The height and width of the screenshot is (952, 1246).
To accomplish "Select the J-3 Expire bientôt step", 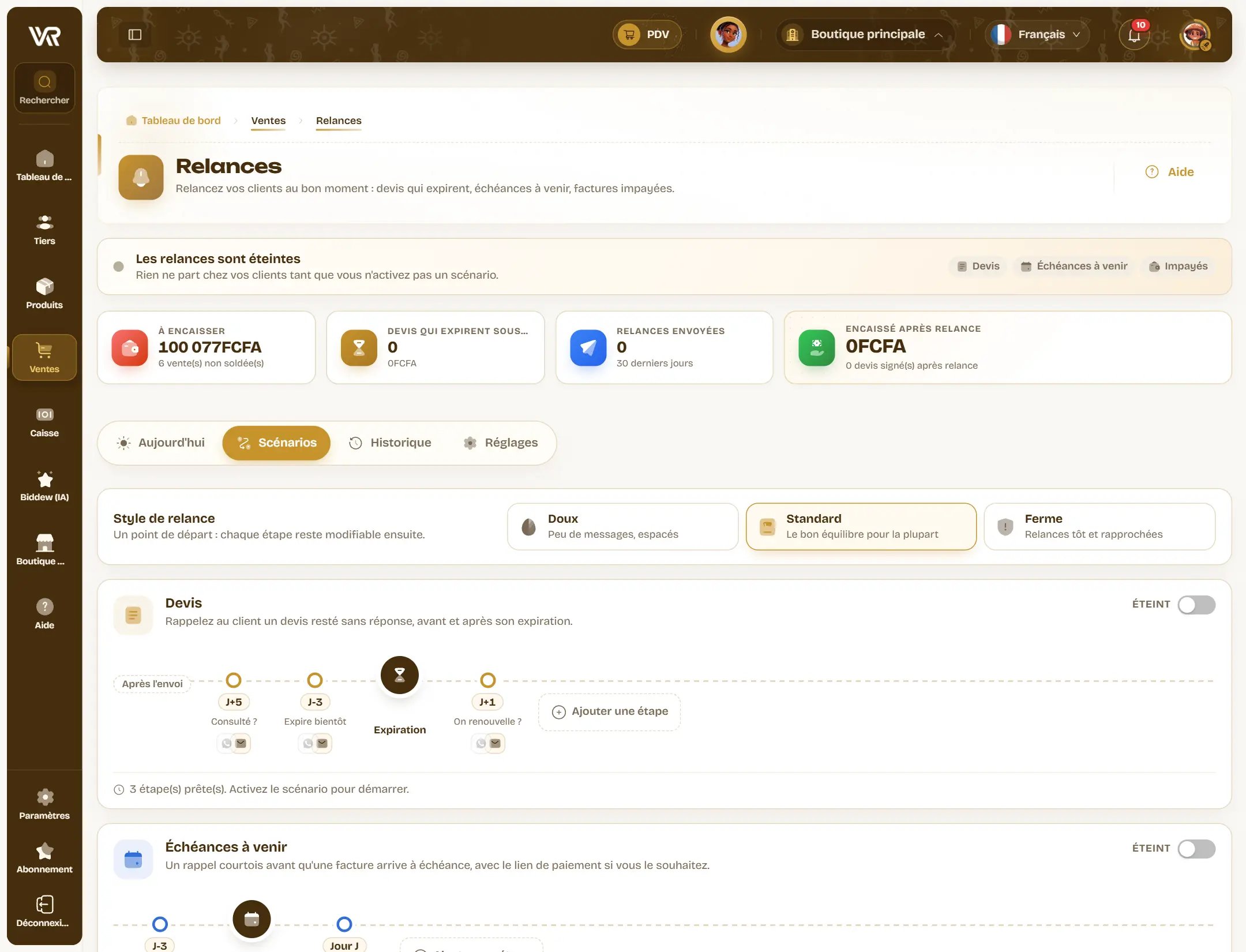I will coord(315,680).
